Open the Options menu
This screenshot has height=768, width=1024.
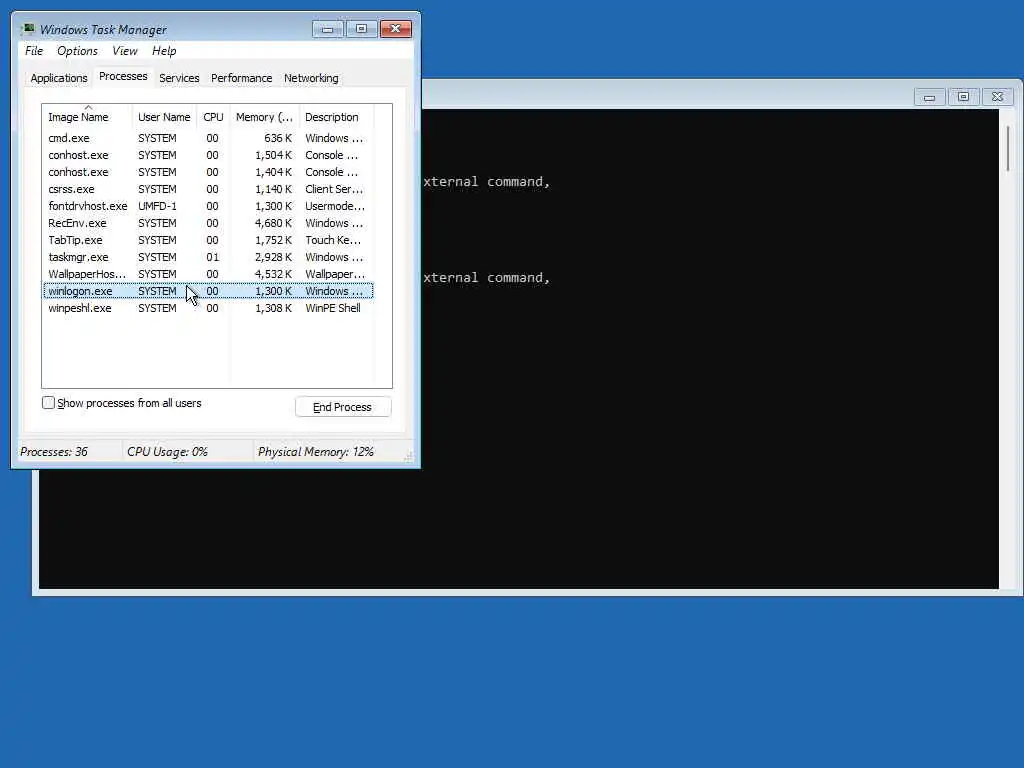point(77,51)
